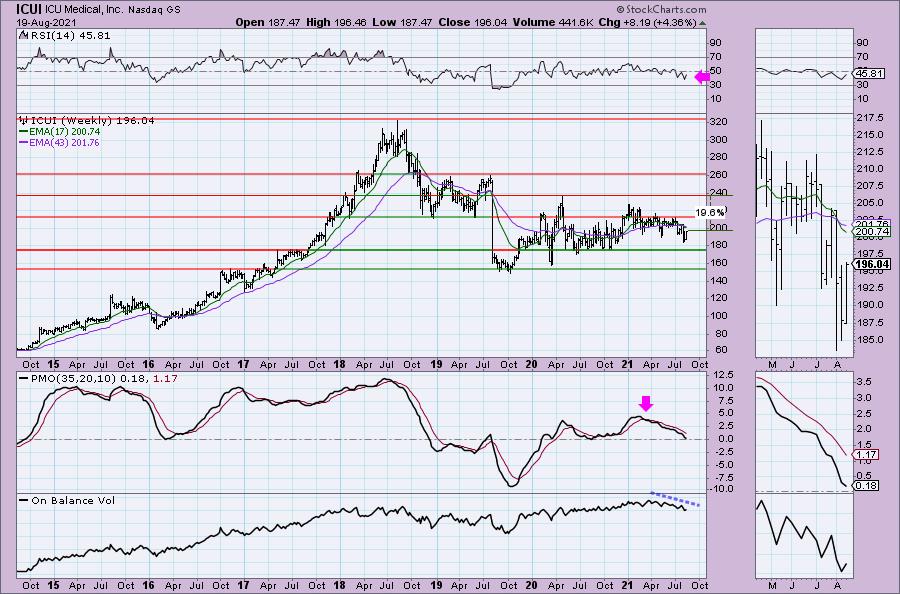Click the line-style icon before RSI(14)
The width and height of the screenshot is (900, 594).
click(x=24, y=35)
